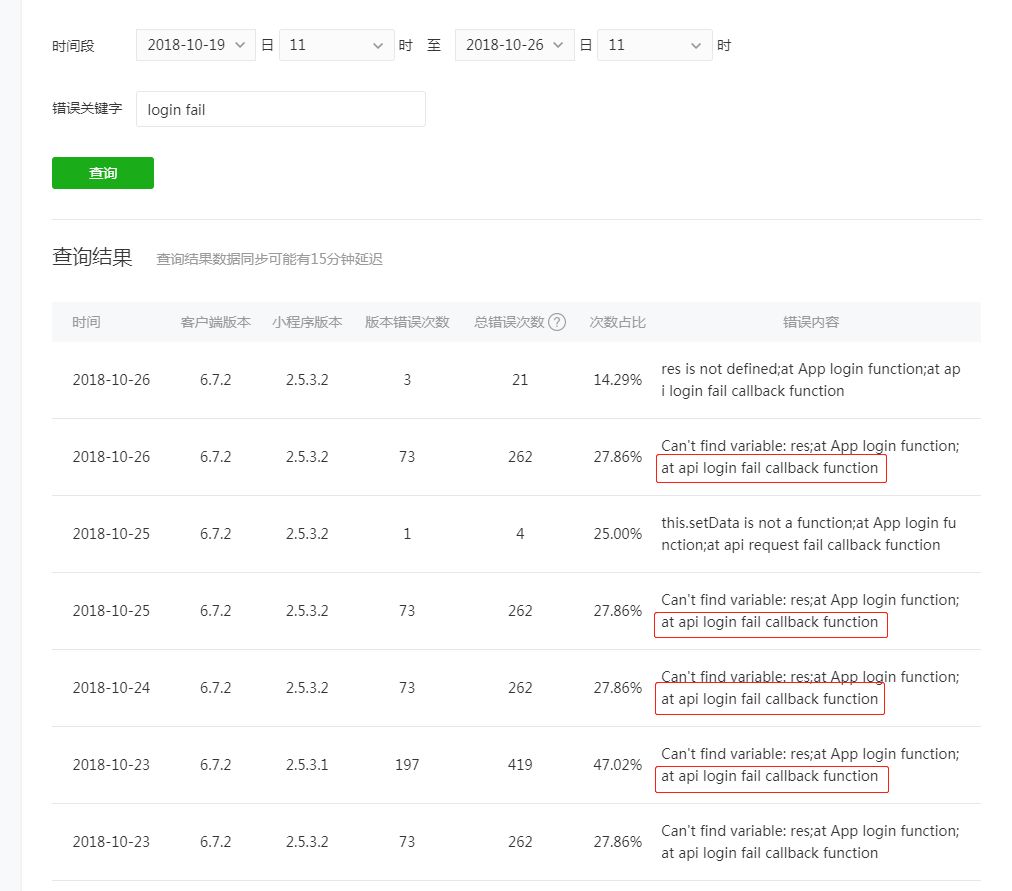
Task: Click the 错误内容 column header
Action: point(811,322)
